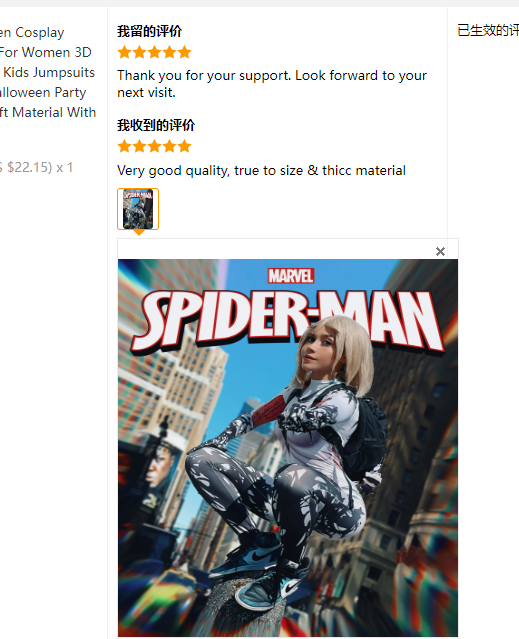
Task: Click the $22.15 x 1 price text
Action: (36, 167)
